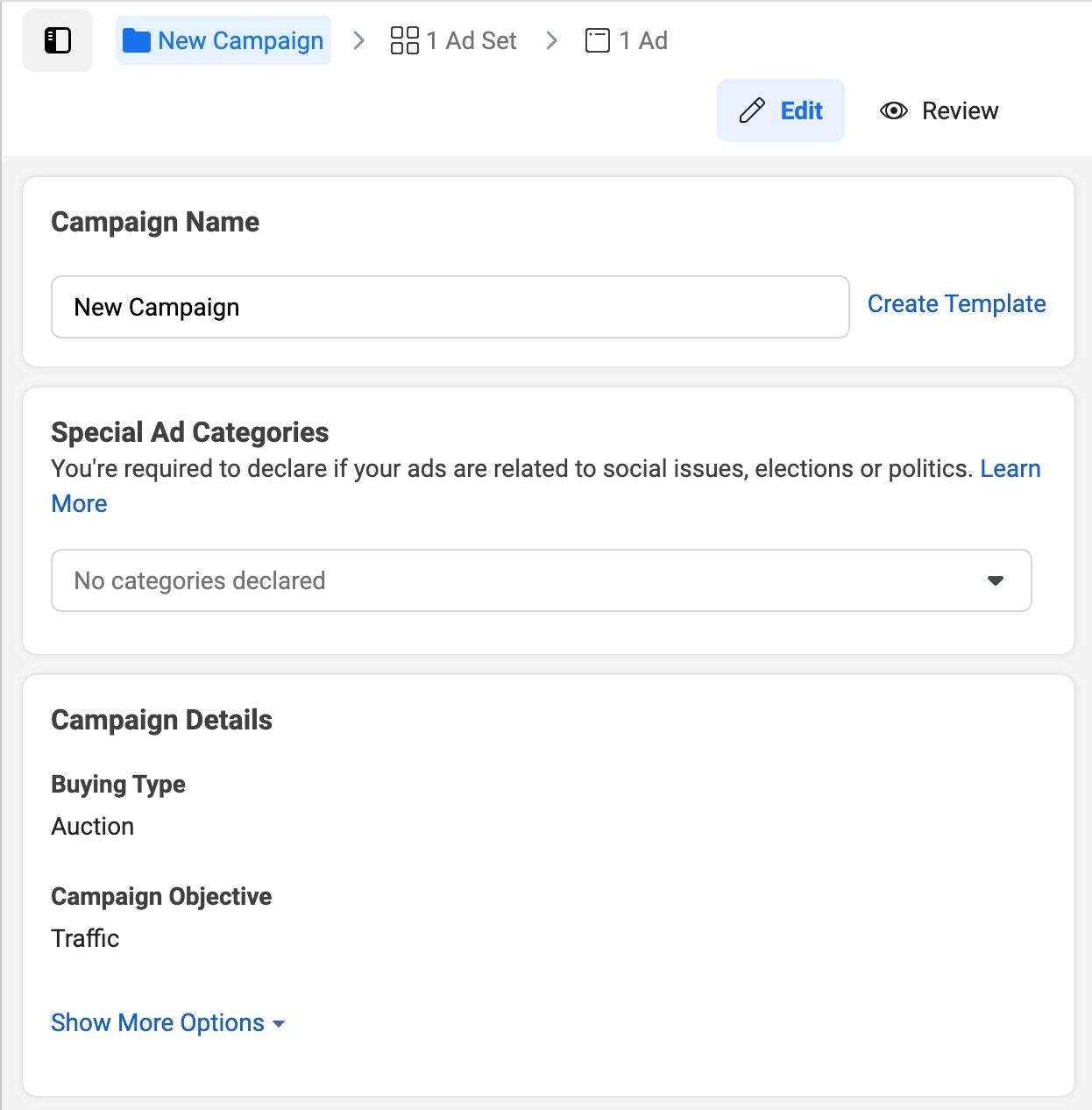Click the Create Template link
This screenshot has width=1092, height=1110.
point(956,303)
